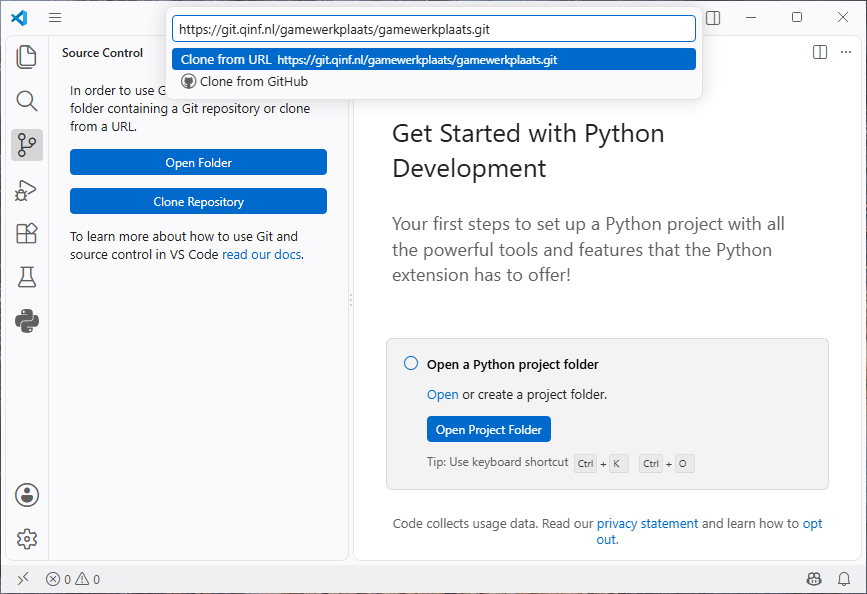Focus the repository URL input field
Screen dimensions: 867x594
[434, 29]
